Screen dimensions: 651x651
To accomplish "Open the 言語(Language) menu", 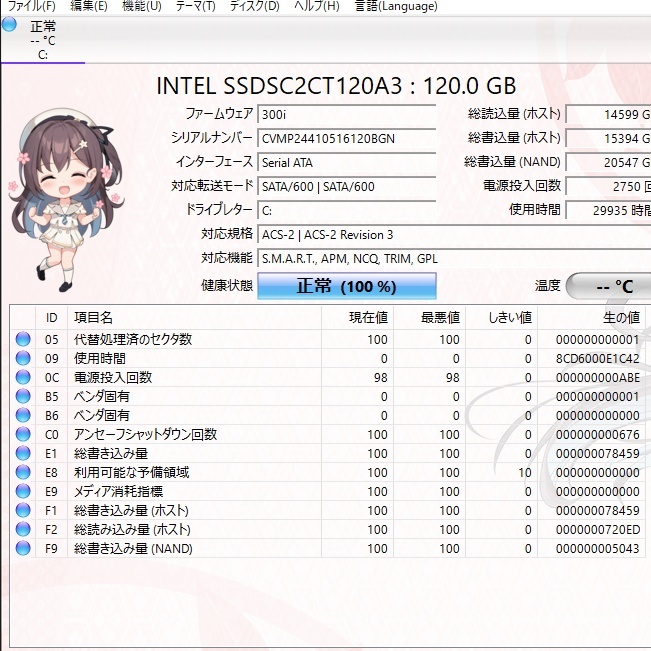I will (x=396, y=6).
